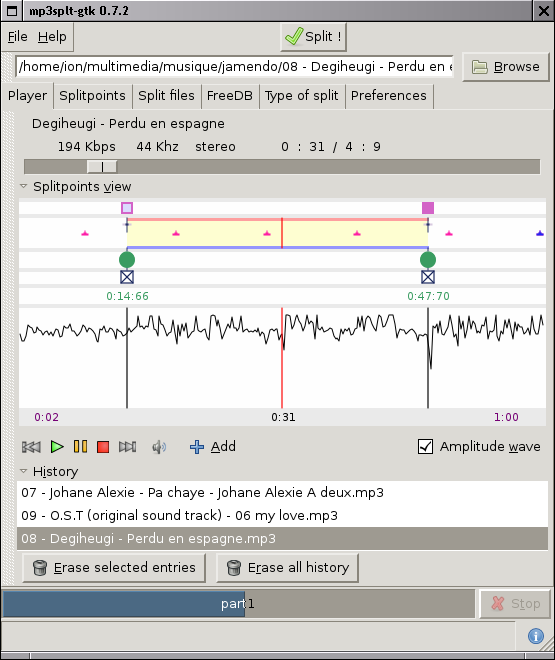
Task: Collapse the History expander
Action: click(x=24, y=471)
